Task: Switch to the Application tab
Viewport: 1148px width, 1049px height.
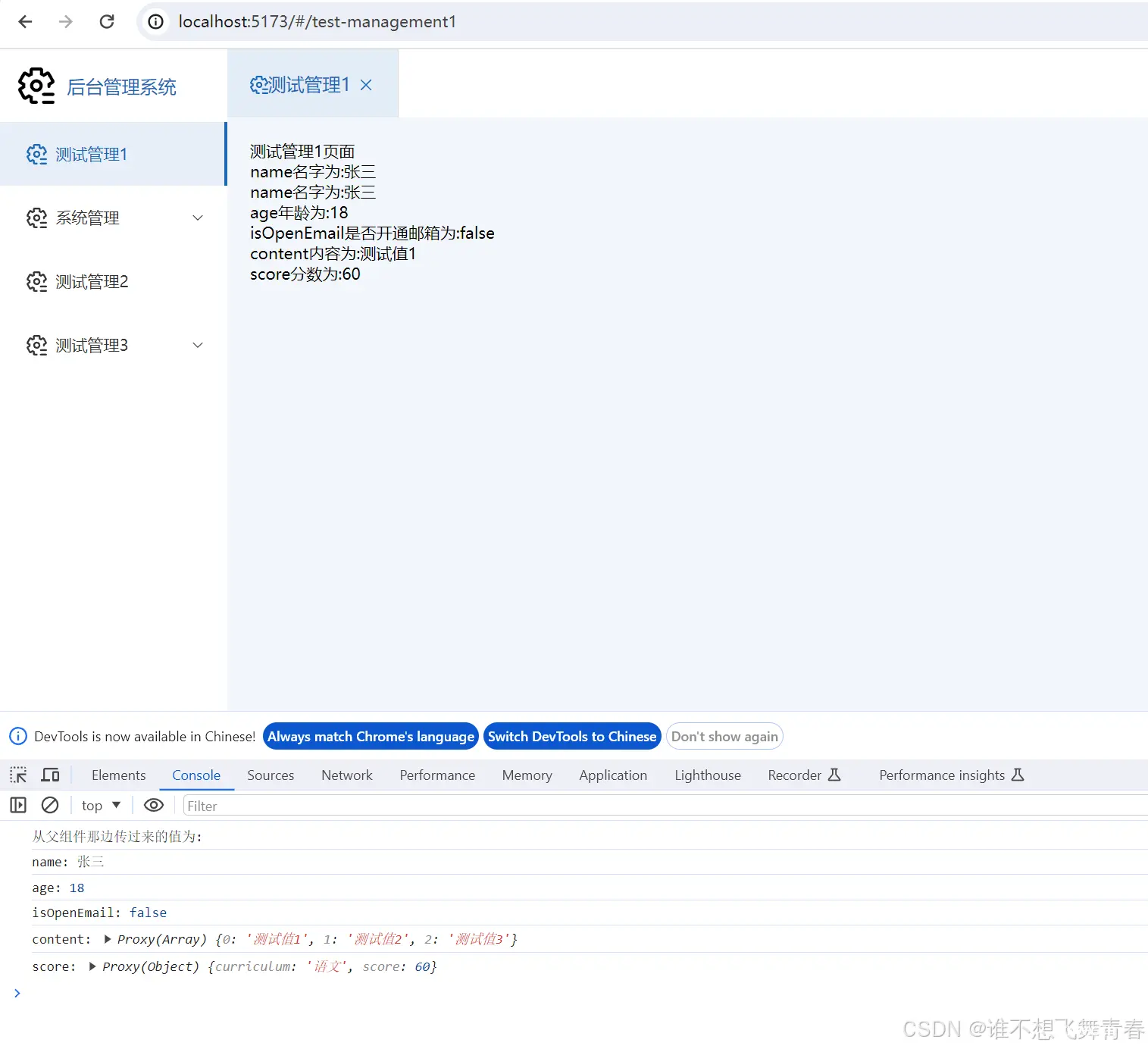Action: tap(613, 775)
